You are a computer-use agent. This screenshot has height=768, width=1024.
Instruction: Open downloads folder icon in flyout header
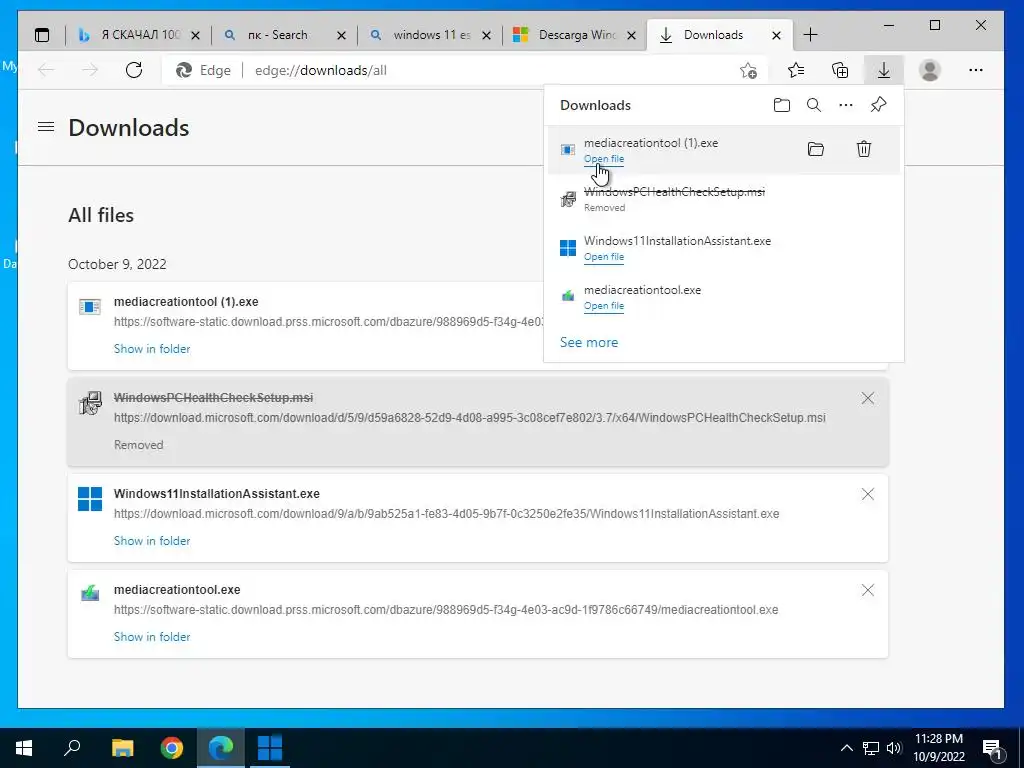[782, 105]
